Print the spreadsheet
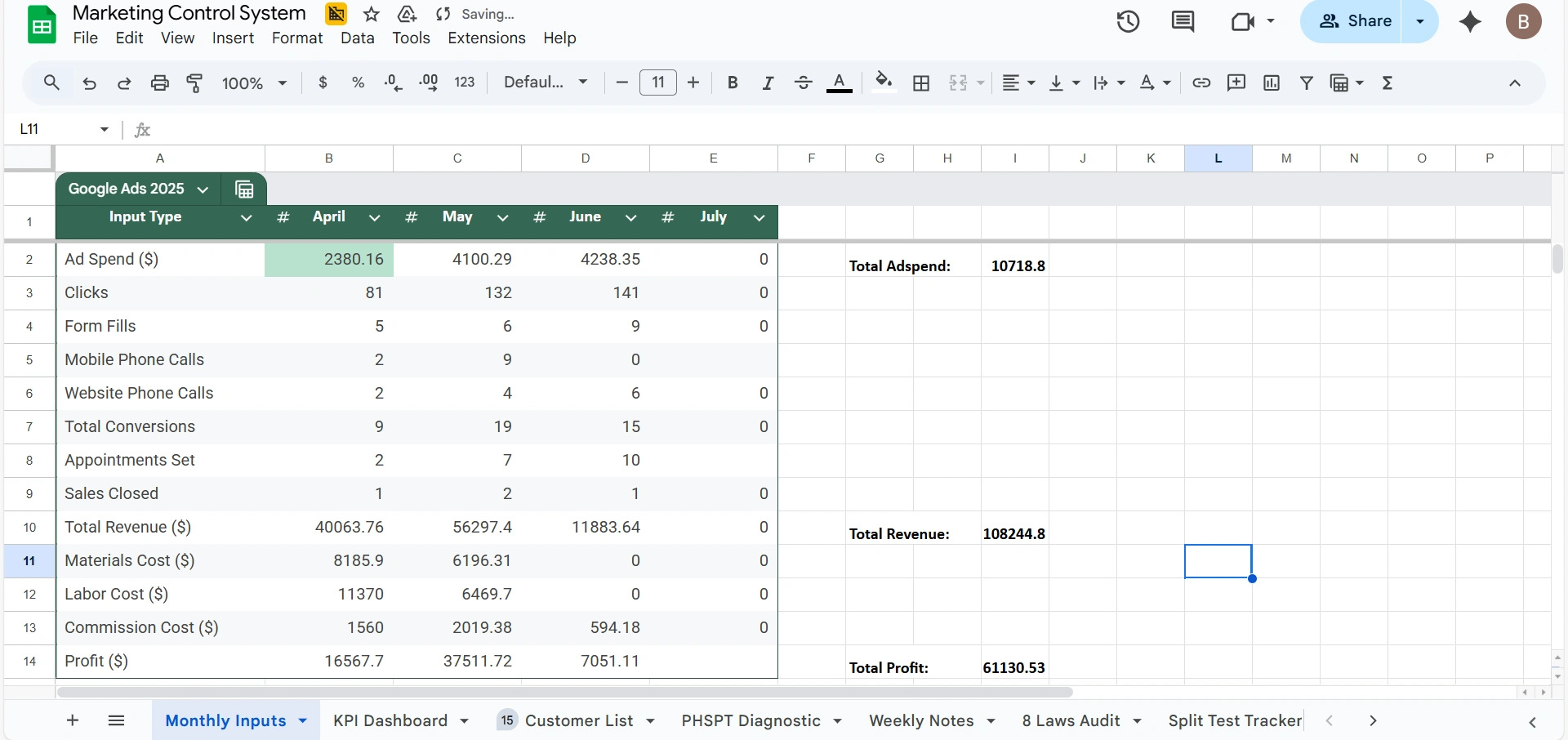This screenshot has height=740, width=1568. point(160,82)
